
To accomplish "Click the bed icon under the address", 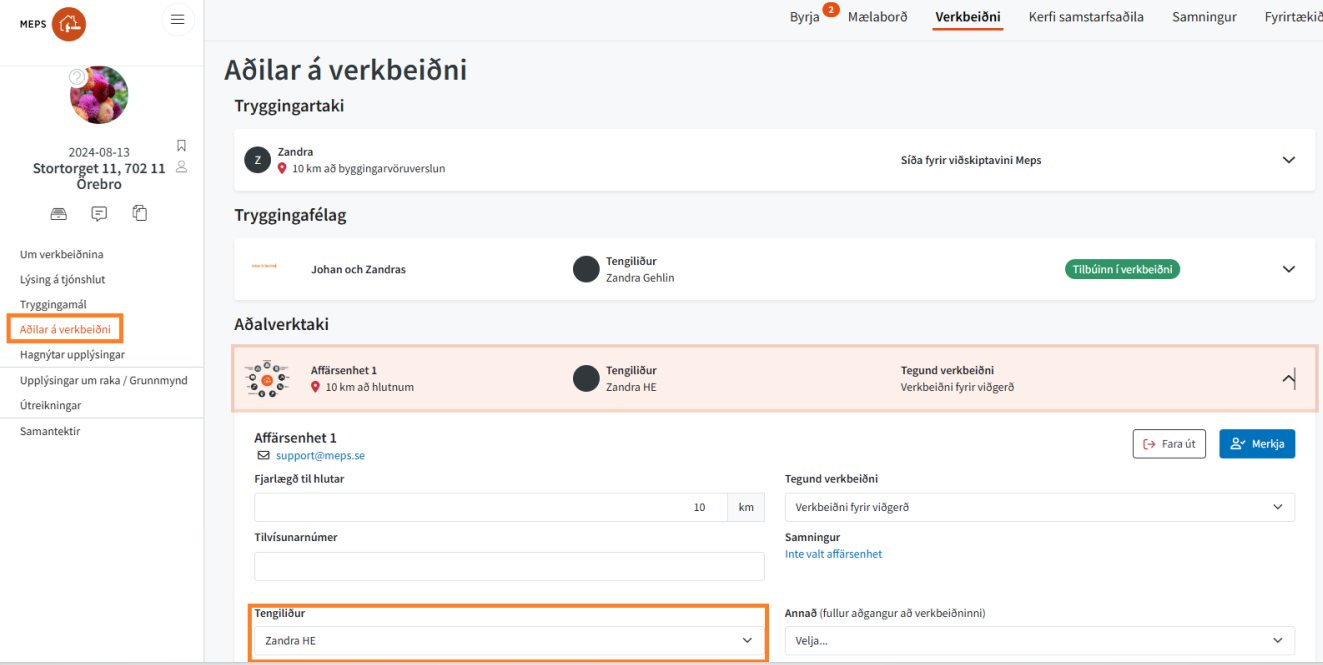I will click(59, 214).
